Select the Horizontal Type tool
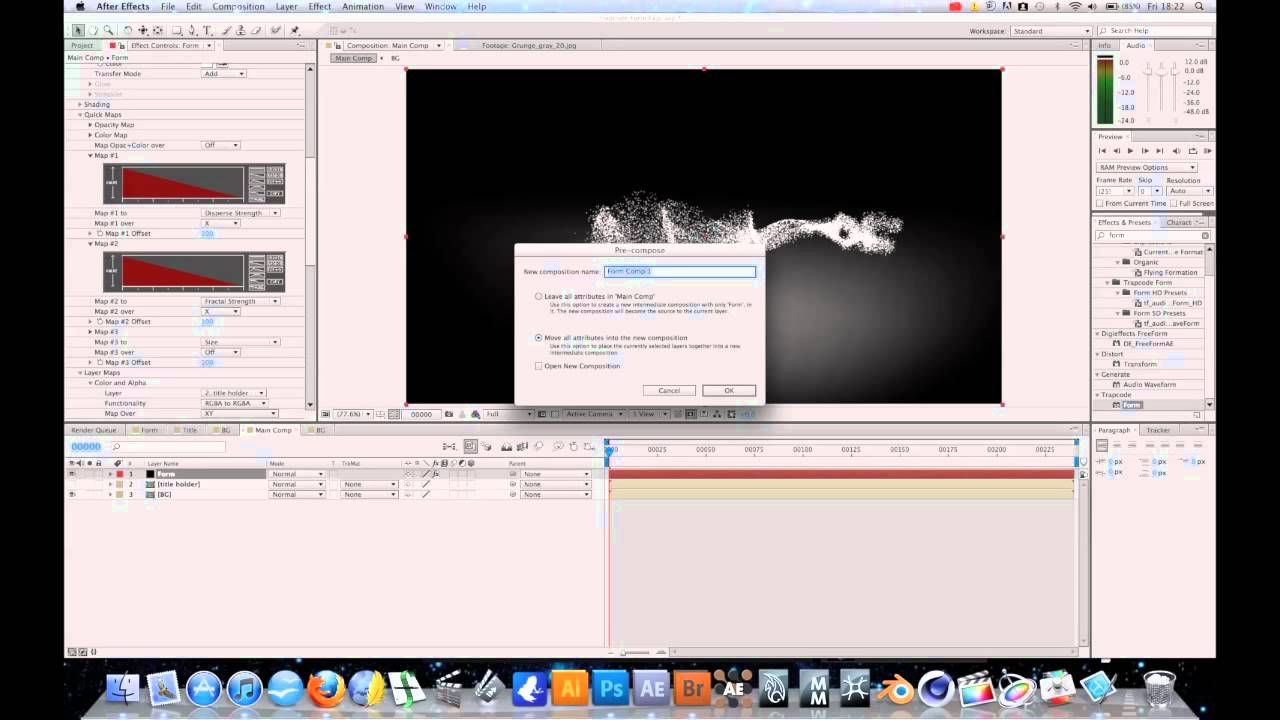Viewport: 1280px width, 720px height. [x=207, y=30]
